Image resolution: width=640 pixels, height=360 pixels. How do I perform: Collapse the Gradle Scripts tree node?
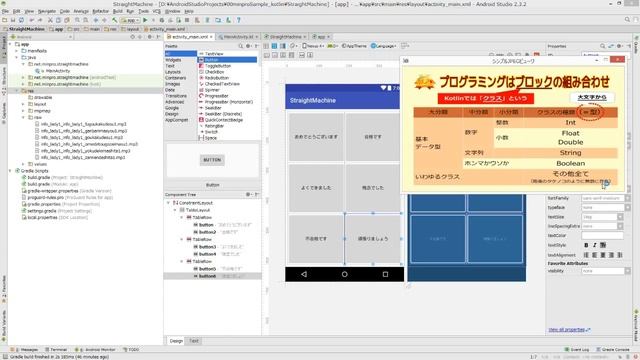point(10,171)
